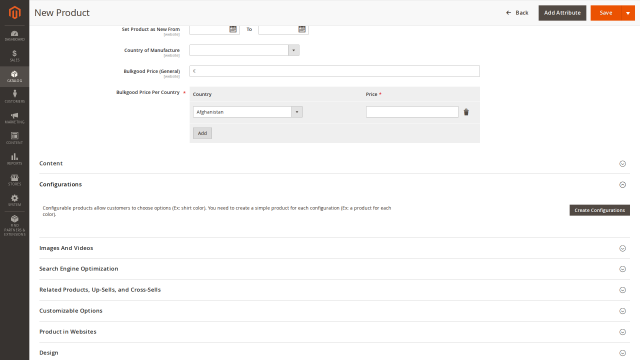This screenshot has height=360, width=640.
Task: Open the Sales sidebar menu
Action: pyautogui.click(x=14, y=56)
